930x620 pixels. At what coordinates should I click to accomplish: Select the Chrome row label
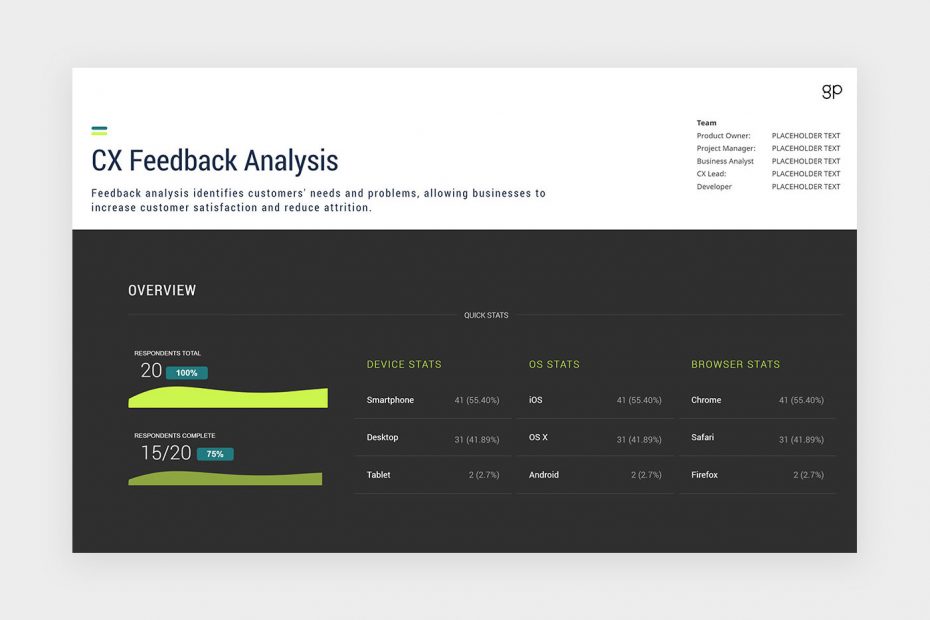pos(706,400)
